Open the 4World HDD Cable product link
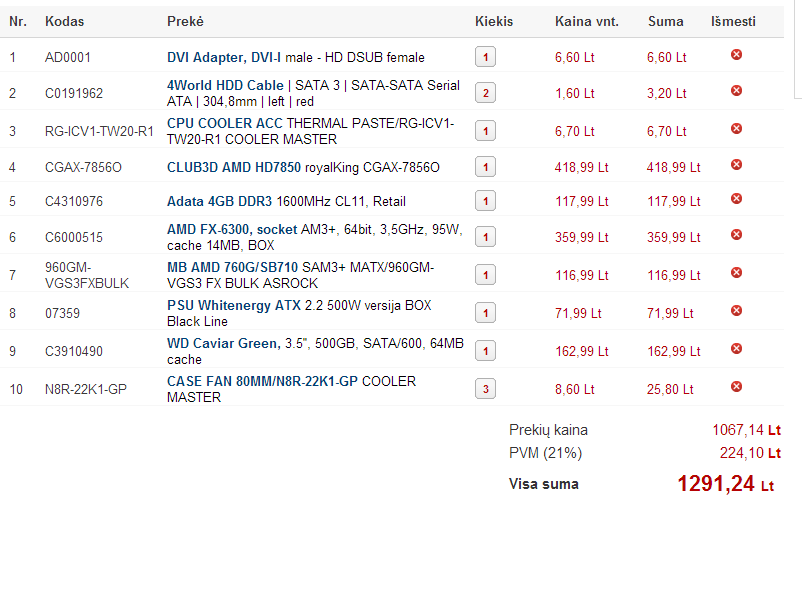The height and width of the screenshot is (600, 802). point(225,85)
